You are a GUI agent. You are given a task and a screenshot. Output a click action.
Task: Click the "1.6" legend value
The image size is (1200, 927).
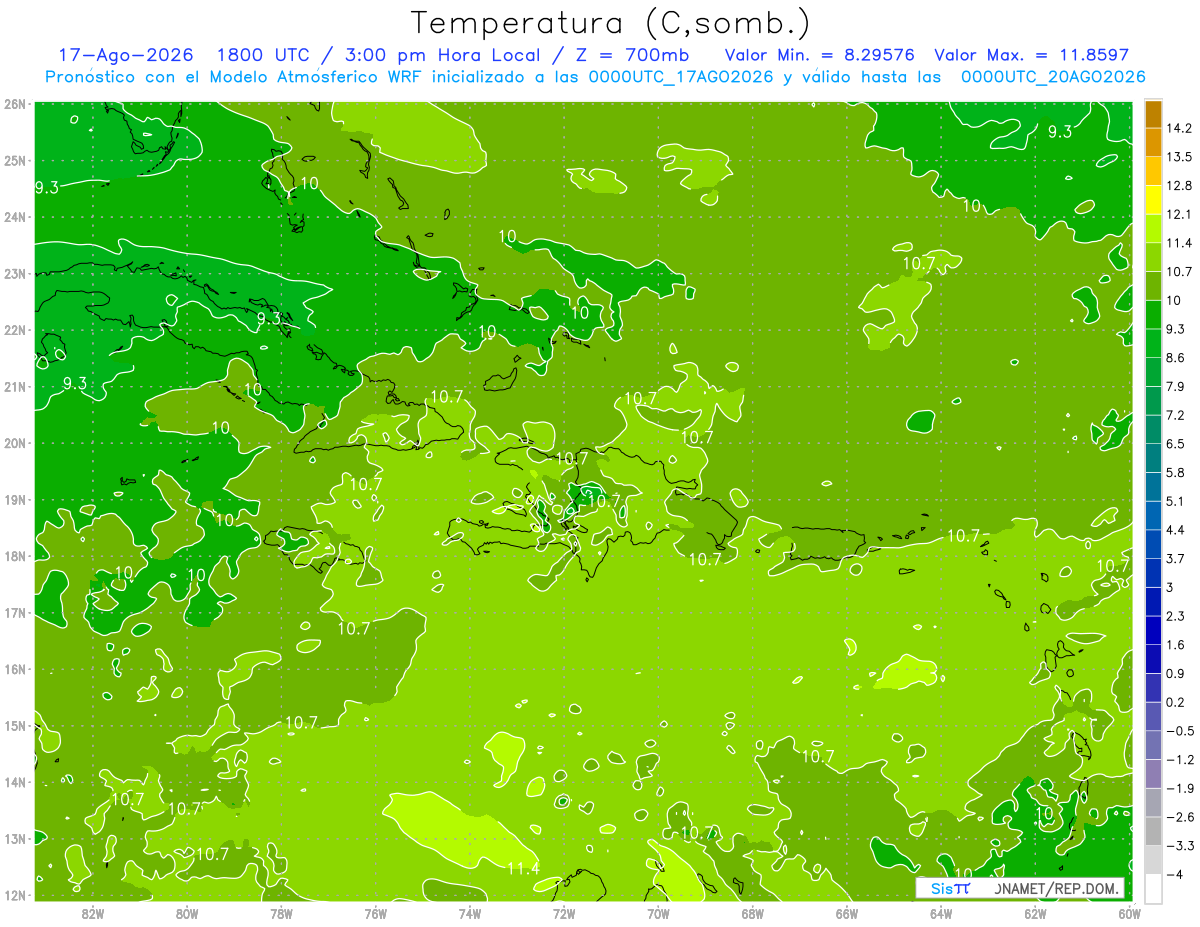[1176, 644]
